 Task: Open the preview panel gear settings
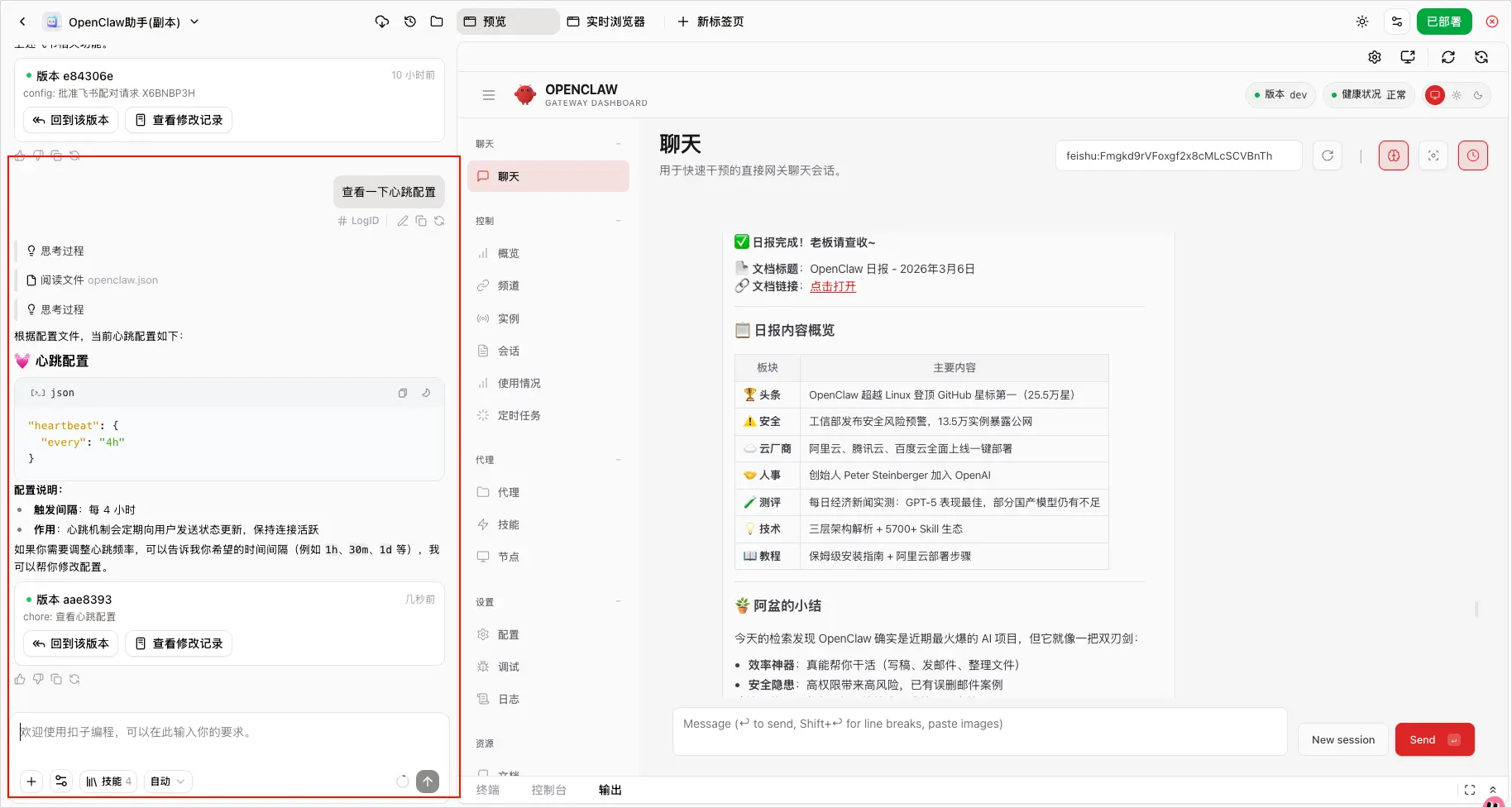point(1375,57)
